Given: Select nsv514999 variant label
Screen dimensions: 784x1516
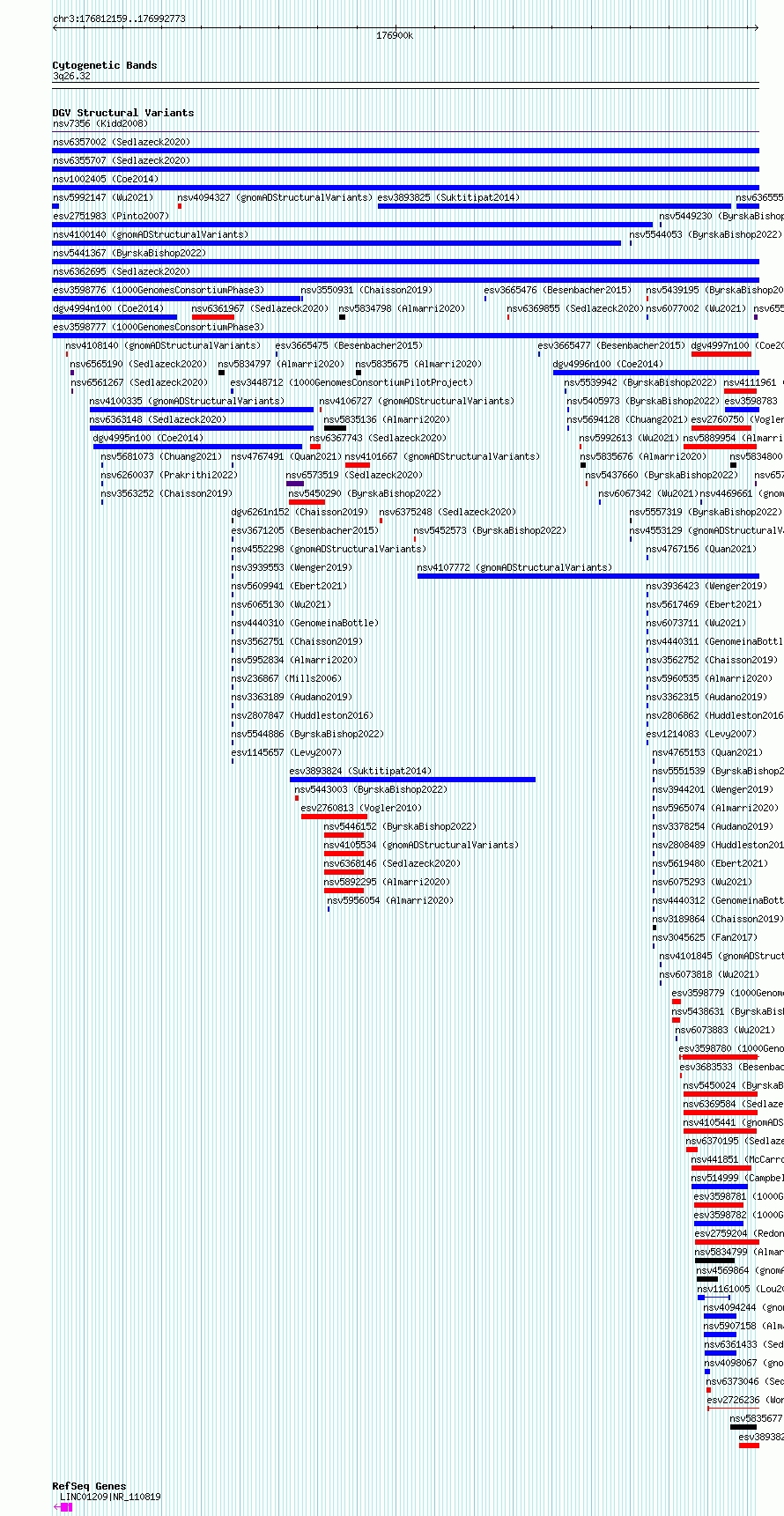Looking at the screenshot, I should pos(737,1179).
